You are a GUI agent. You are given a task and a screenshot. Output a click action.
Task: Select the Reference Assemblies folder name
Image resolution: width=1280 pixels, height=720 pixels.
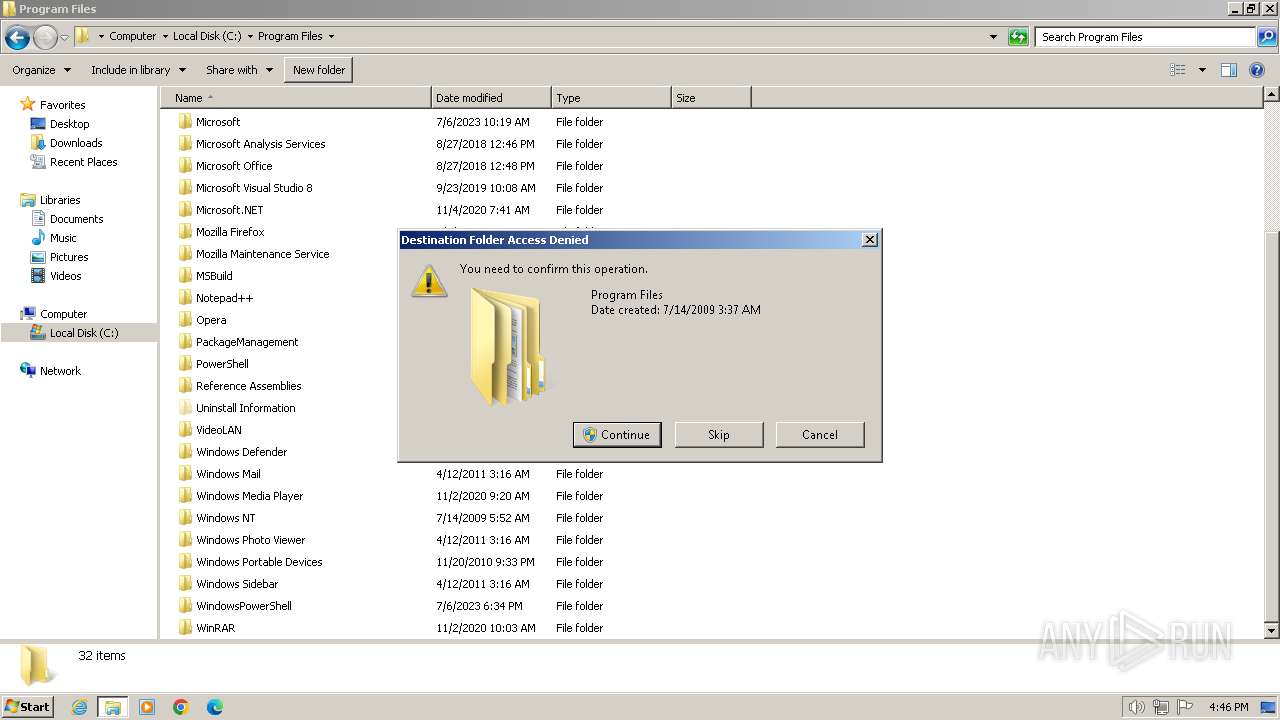pyautogui.click(x=248, y=386)
